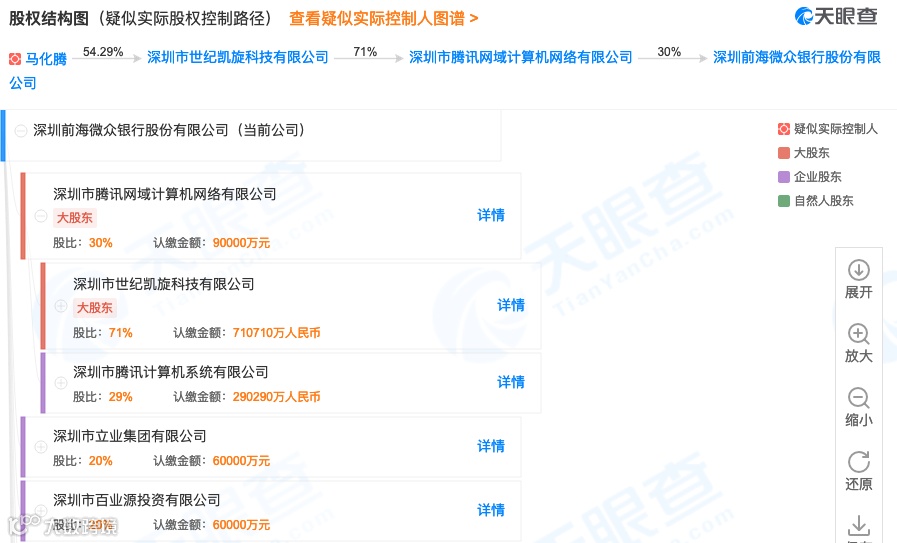The height and width of the screenshot is (543, 897).
Task: Click the 71% share label in path
Action: pos(365,51)
